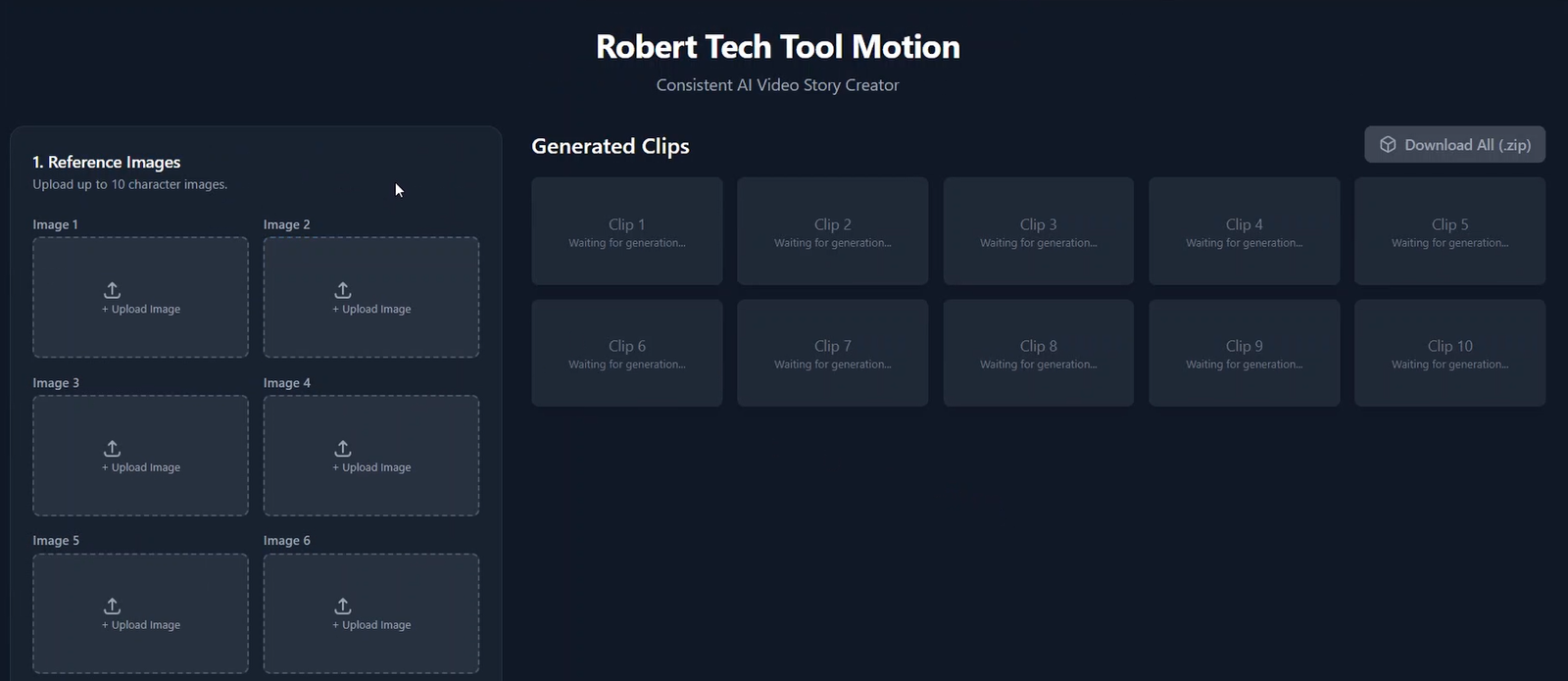
Task: Select the Clip 3 placeholder card
Action: tap(1039, 231)
